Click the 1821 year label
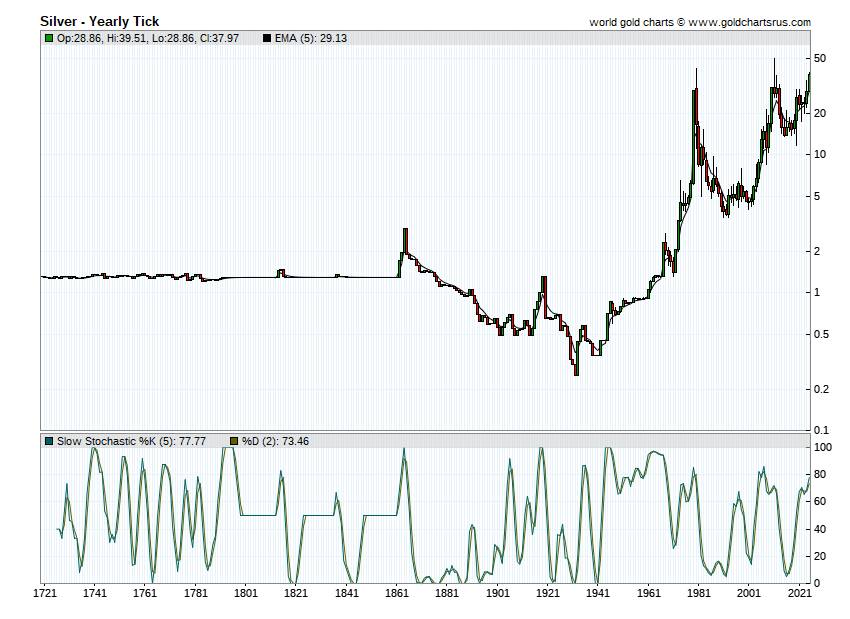The image size is (850, 619). click(296, 593)
